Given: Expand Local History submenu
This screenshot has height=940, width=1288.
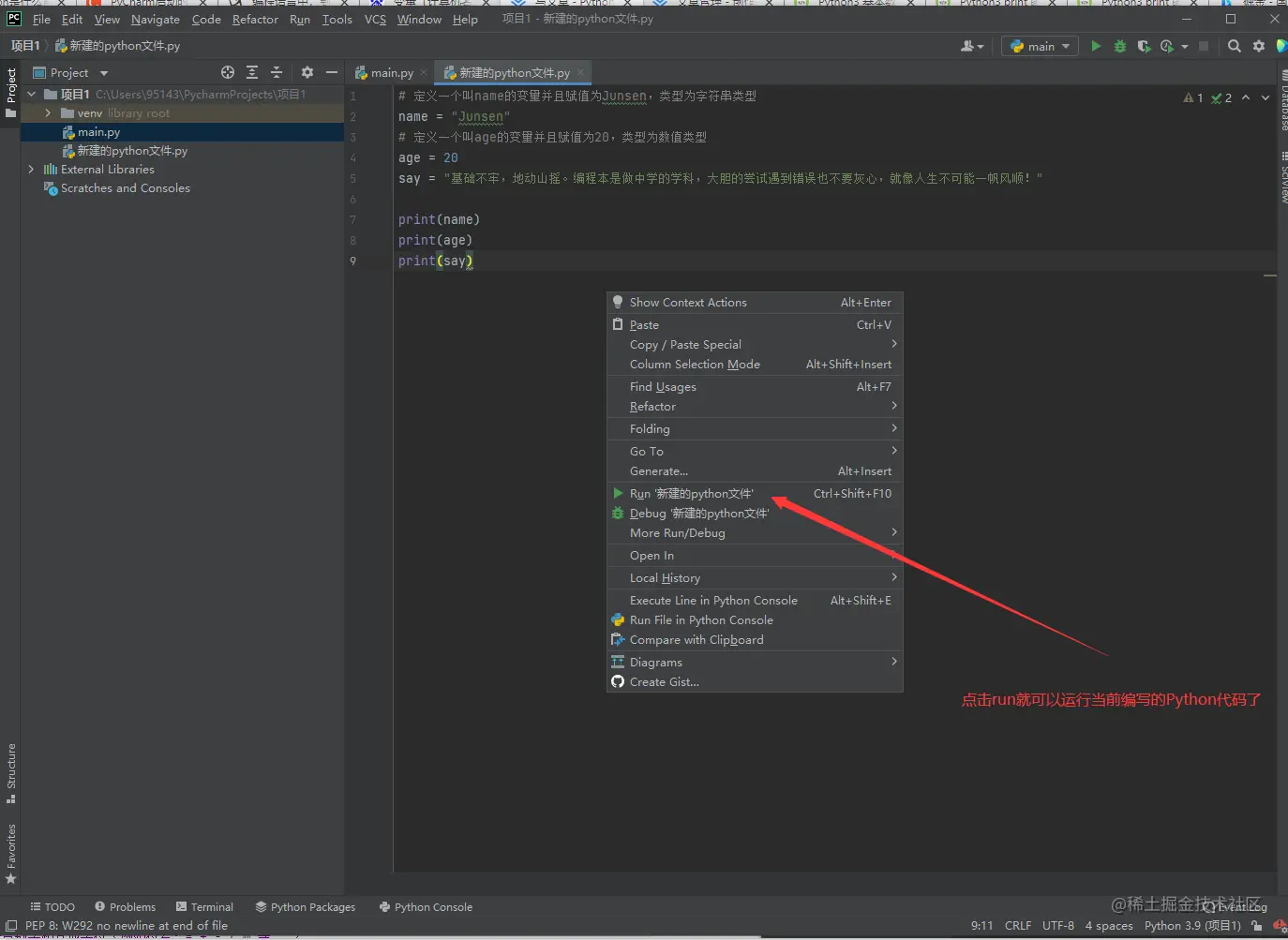Looking at the screenshot, I should pos(755,578).
